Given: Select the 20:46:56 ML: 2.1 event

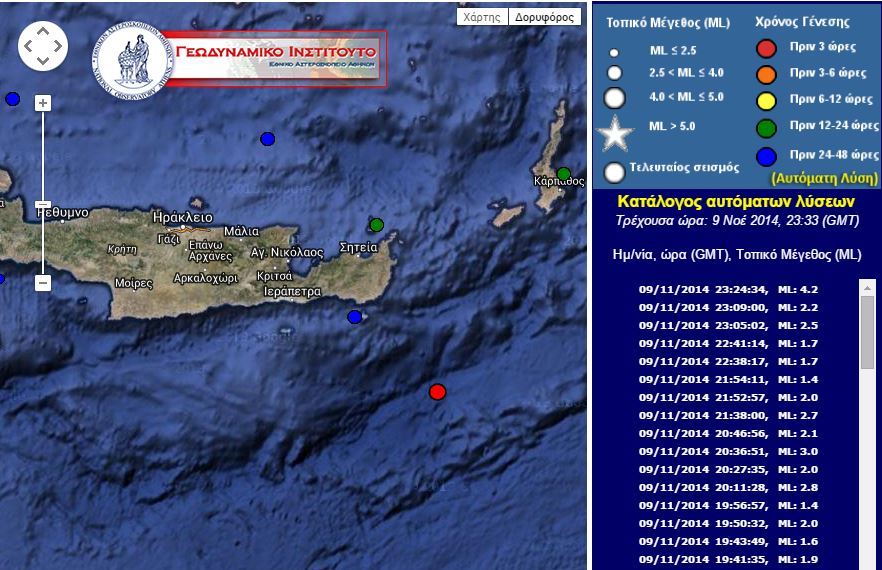Looking at the screenshot, I should click(728, 434).
